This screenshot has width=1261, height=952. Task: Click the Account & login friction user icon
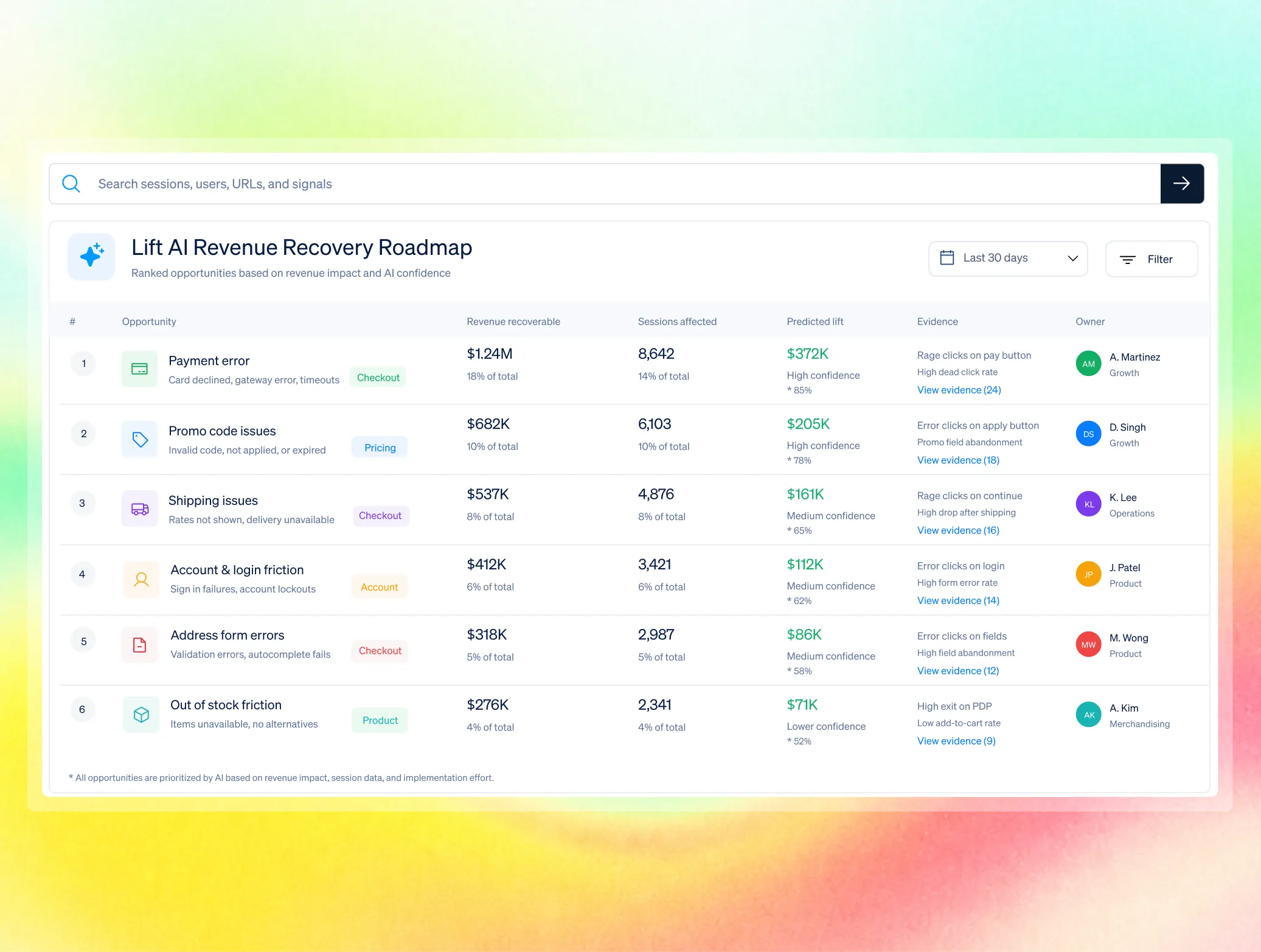click(x=141, y=579)
